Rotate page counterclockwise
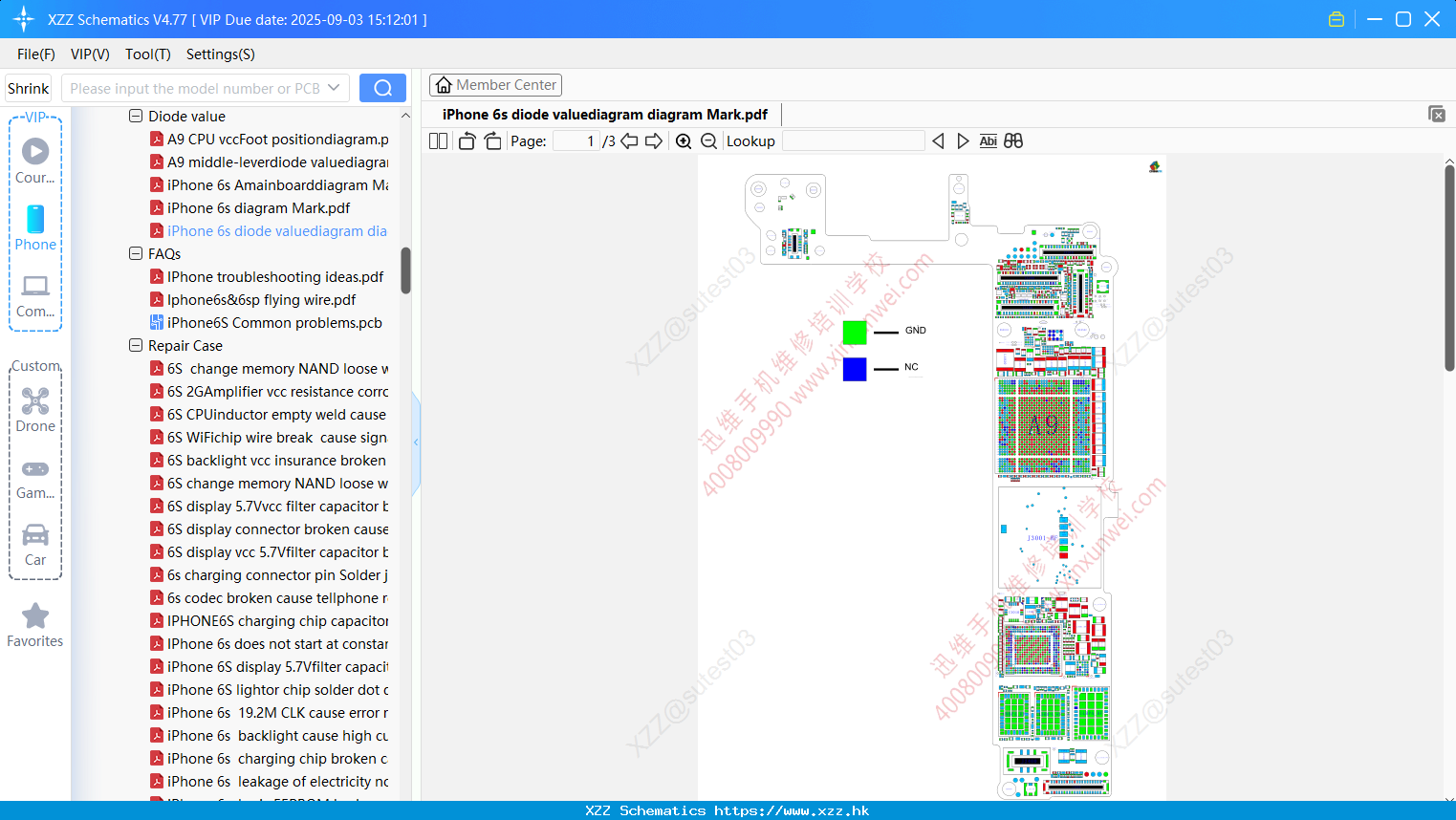This screenshot has height=820, width=1456. coord(467,141)
